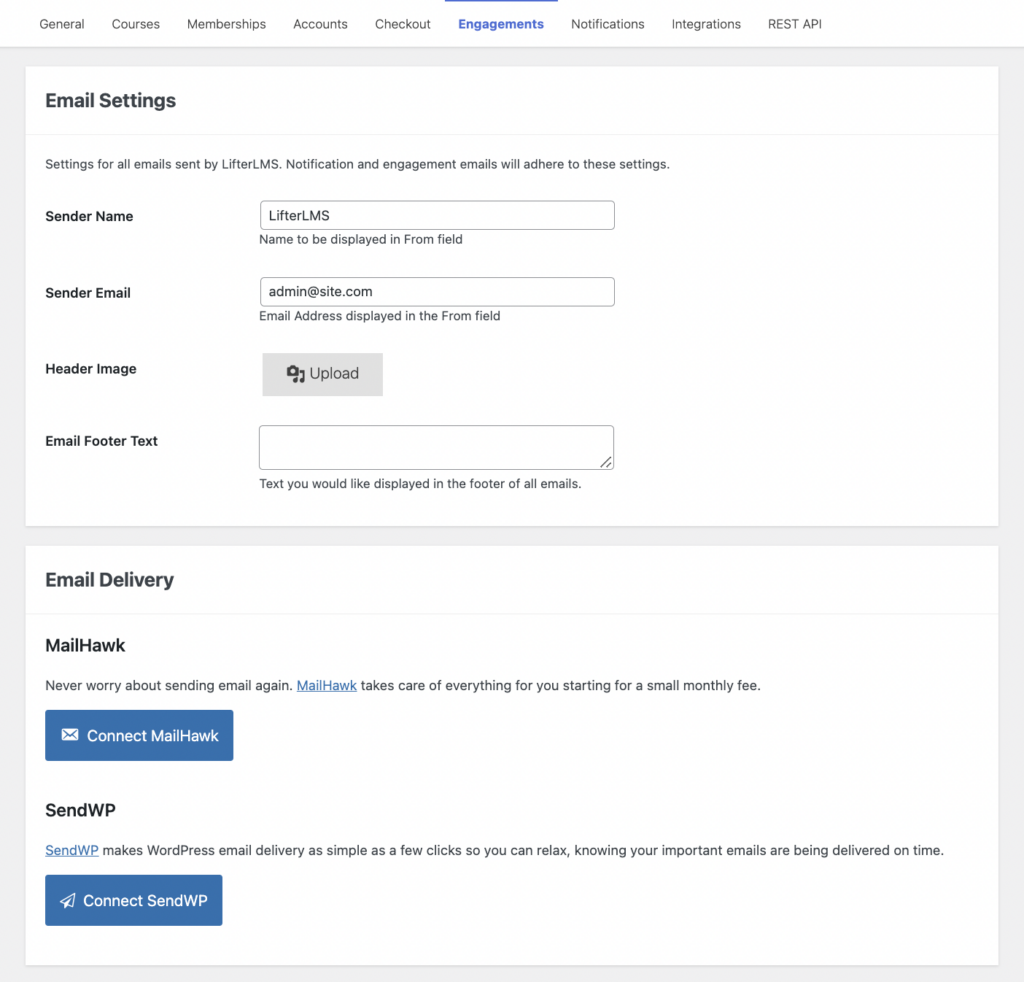Open the Accounts settings tab
This screenshot has width=1024, height=982.
click(320, 23)
